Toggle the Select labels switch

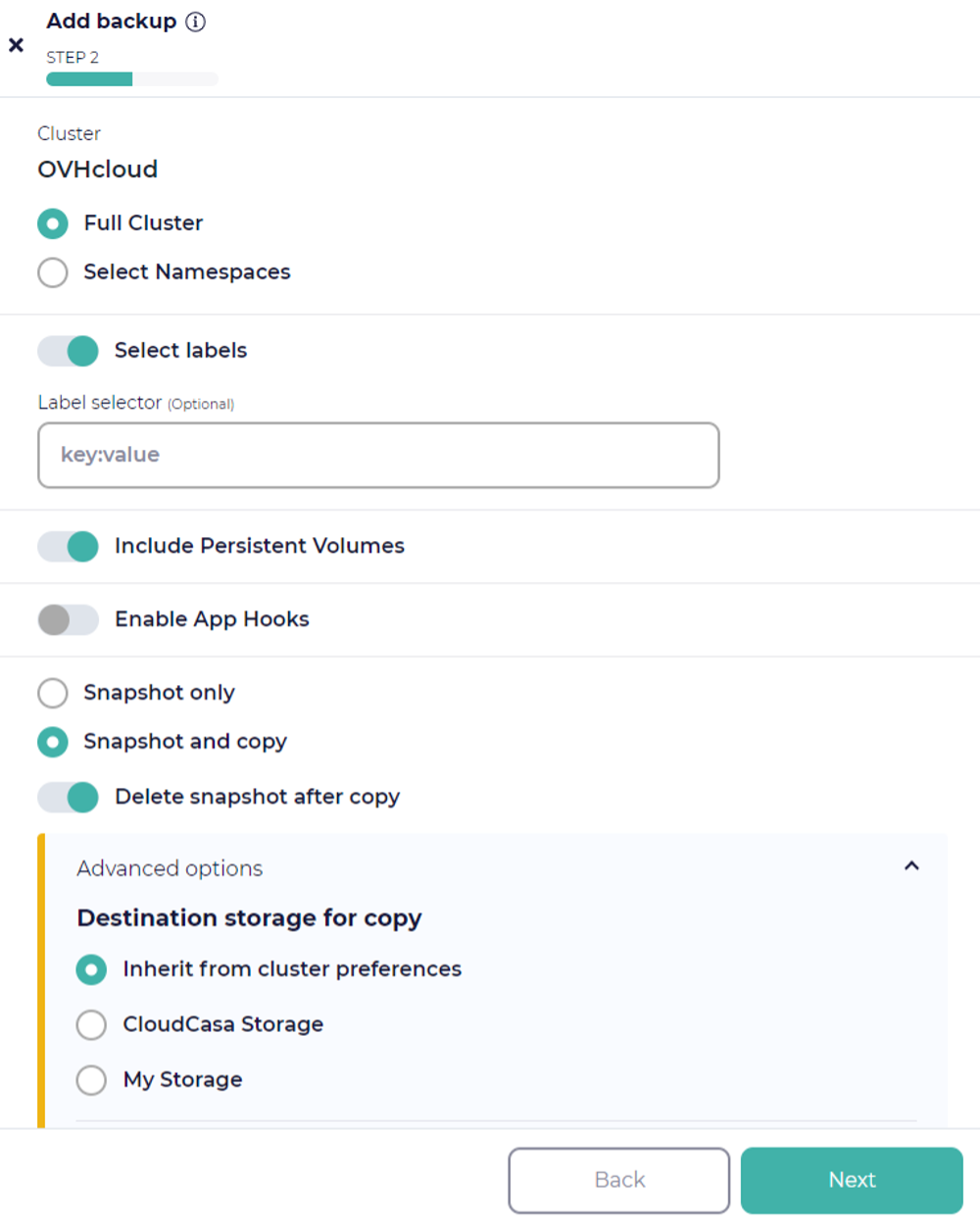(69, 351)
